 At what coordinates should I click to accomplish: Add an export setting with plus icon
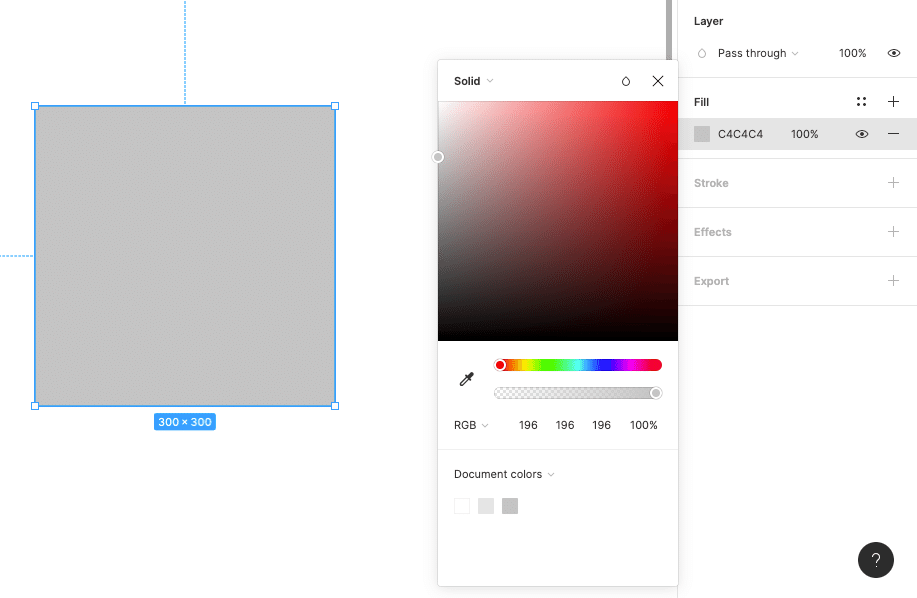(893, 281)
